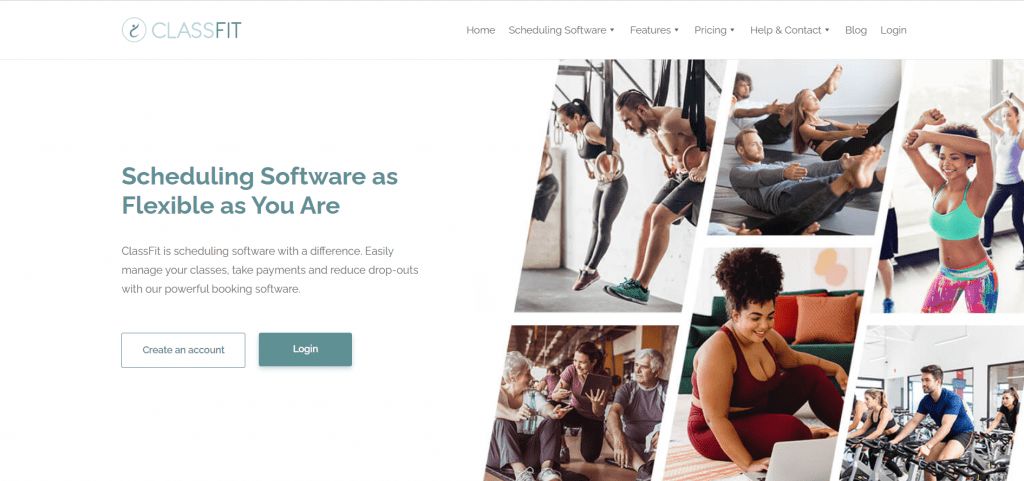This screenshot has width=1024, height=481.
Task: Click the ClassFit circular logo icon
Action: tap(134, 30)
